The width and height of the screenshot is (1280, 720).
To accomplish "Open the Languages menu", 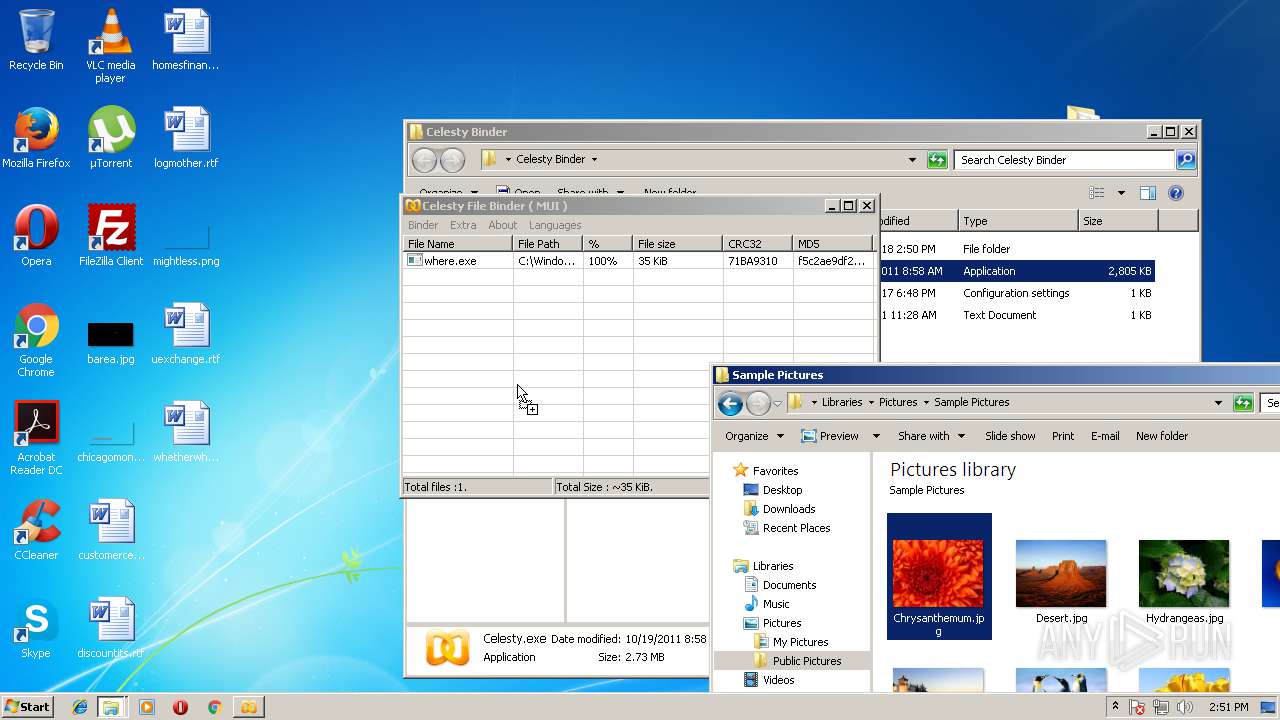I will [x=555, y=225].
